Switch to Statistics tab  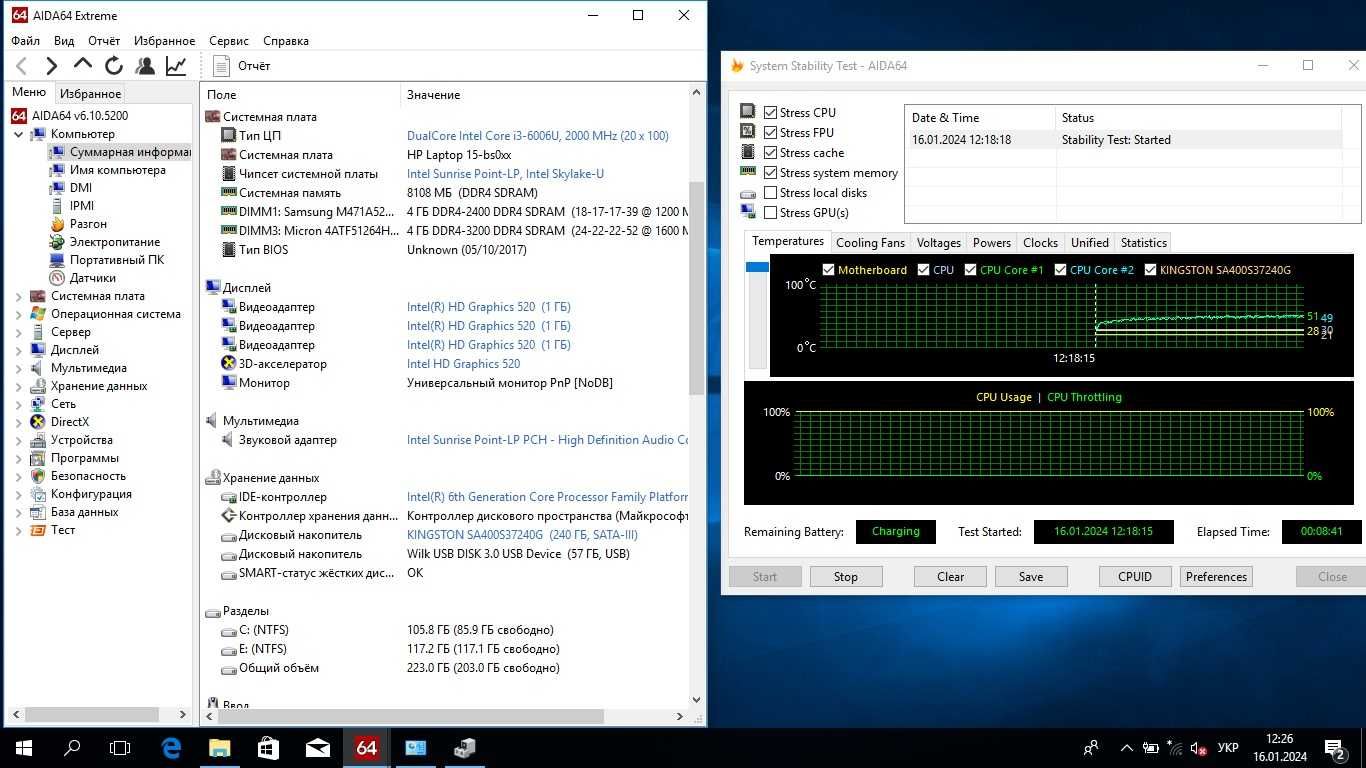pyautogui.click(x=1144, y=243)
